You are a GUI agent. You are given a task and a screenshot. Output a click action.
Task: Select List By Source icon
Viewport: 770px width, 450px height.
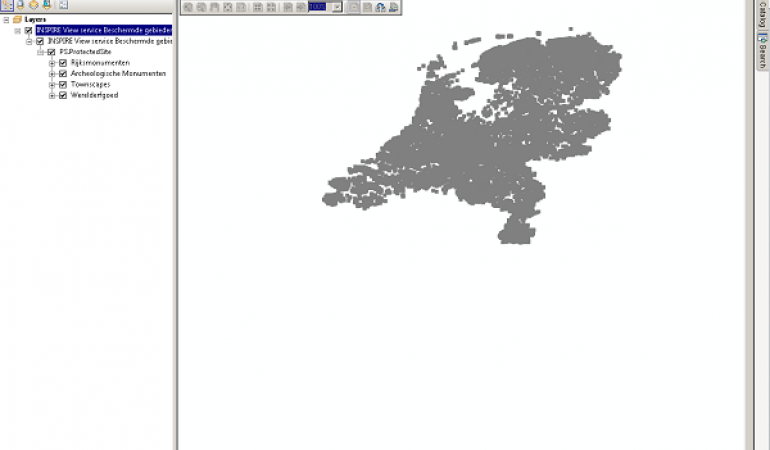20,5
